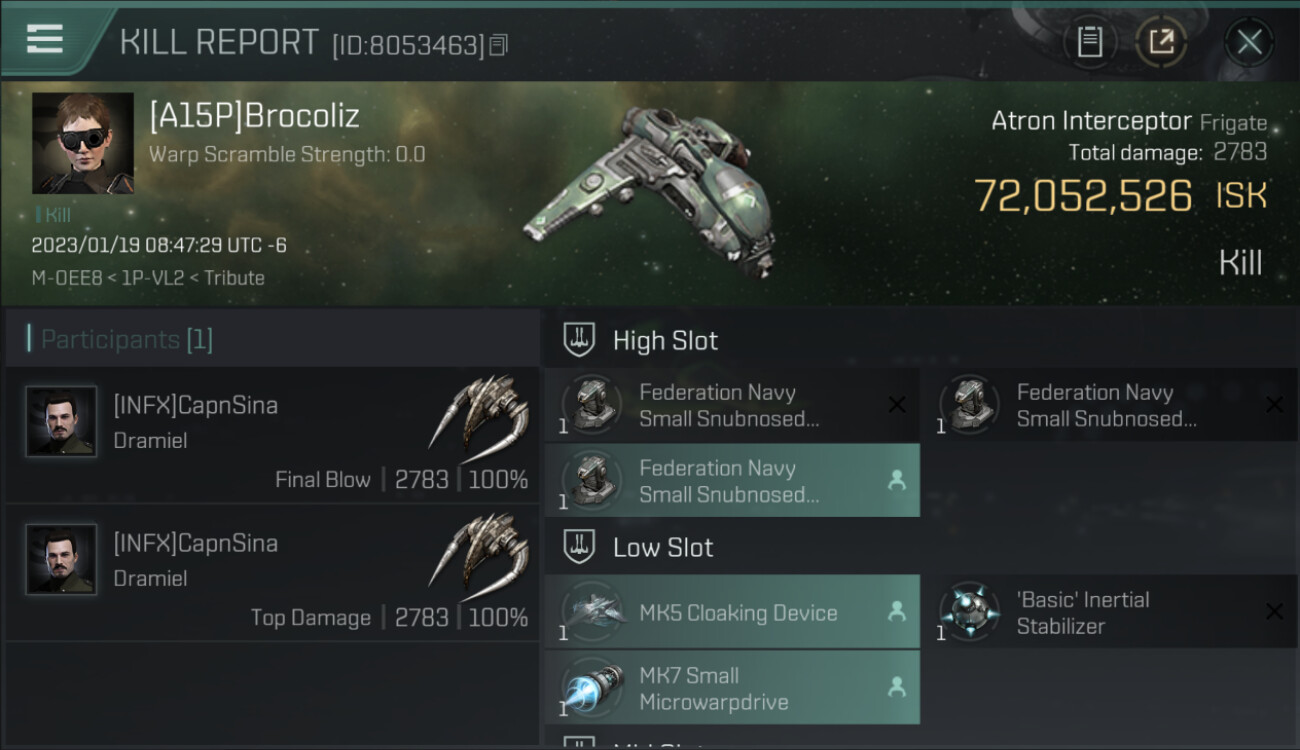Open the hamburger menu icon

[x=44, y=40]
